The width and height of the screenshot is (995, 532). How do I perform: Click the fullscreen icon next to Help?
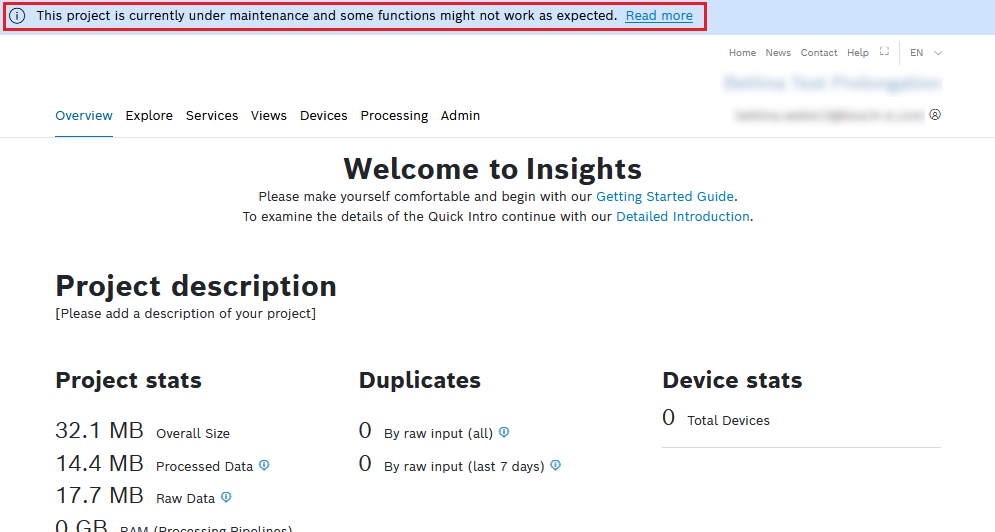coord(884,52)
